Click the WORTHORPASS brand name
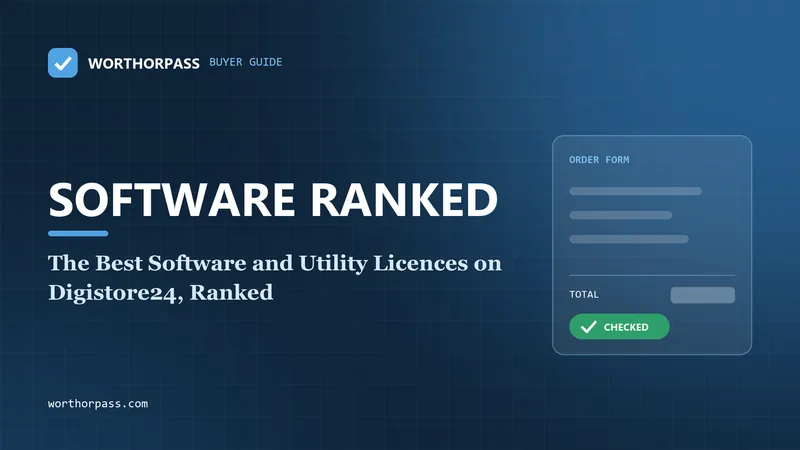 click(143, 63)
